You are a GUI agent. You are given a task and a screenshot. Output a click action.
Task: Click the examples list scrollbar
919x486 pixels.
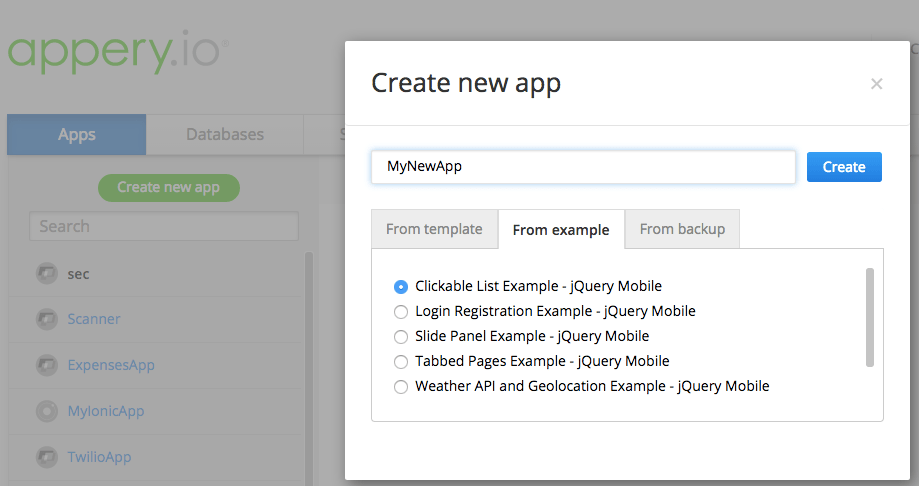click(x=870, y=317)
